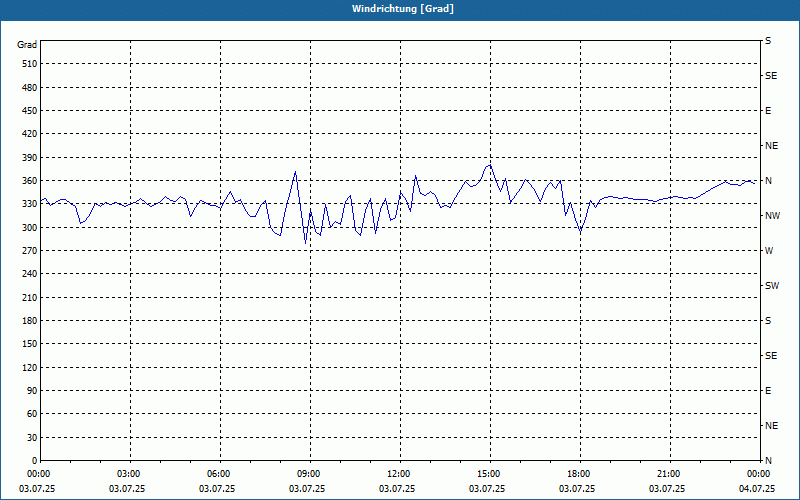Select the 330 degree axis label
The image size is (800, 500).
[30, 204]
